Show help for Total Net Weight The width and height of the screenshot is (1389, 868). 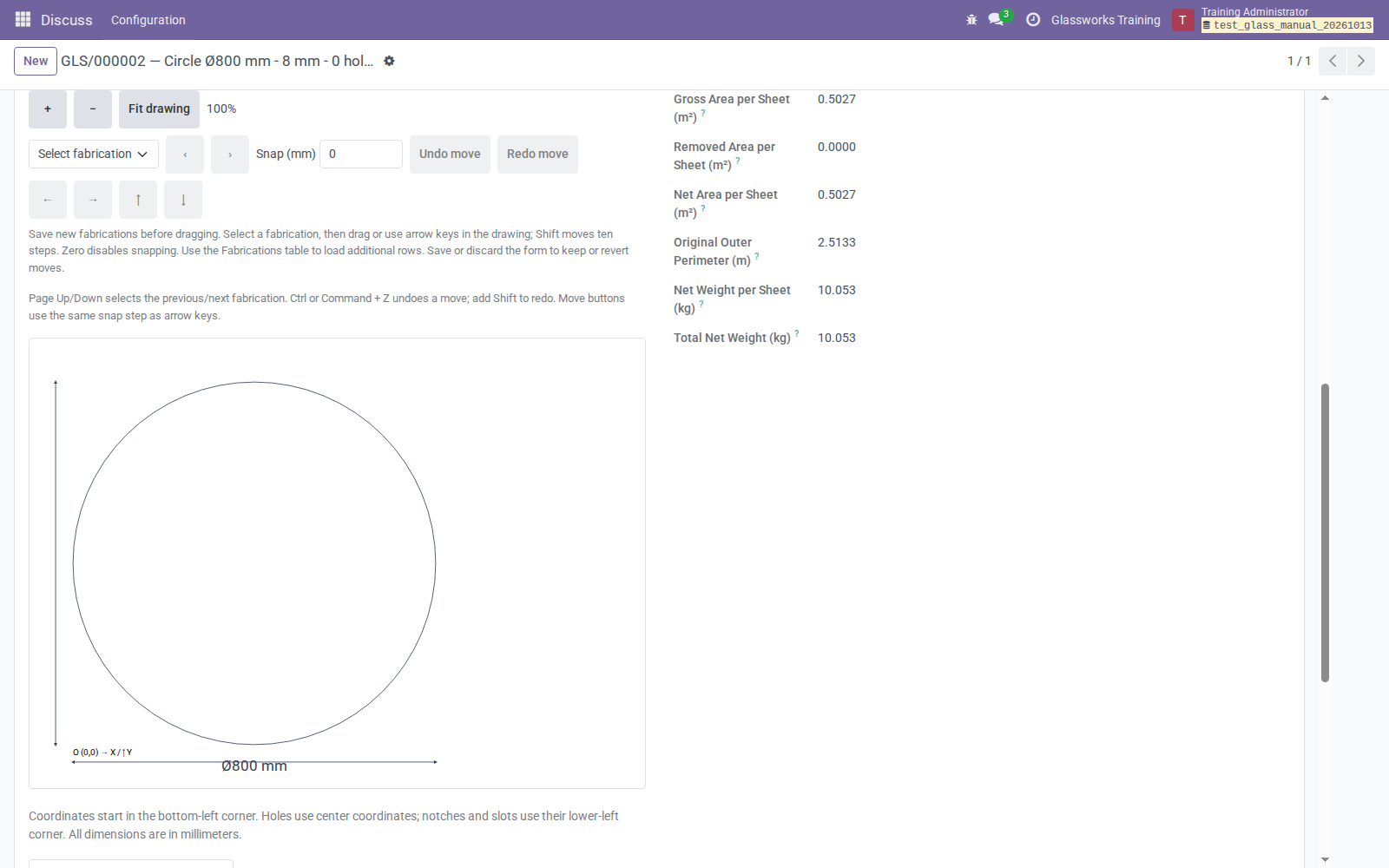797,333
